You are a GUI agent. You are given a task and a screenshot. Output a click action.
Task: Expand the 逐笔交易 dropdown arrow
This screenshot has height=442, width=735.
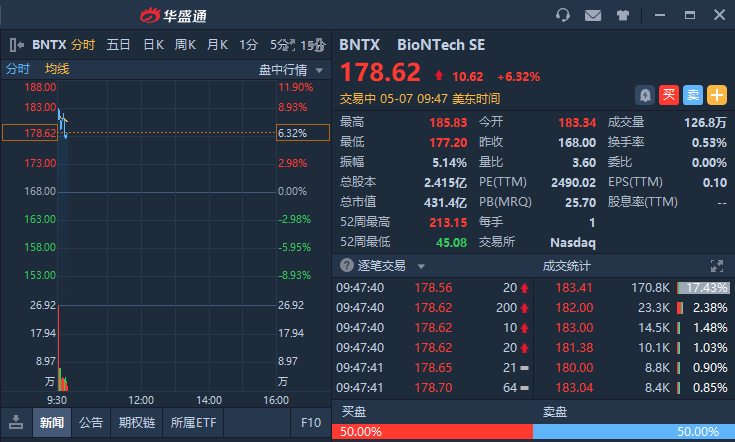(x=421, y=267)
